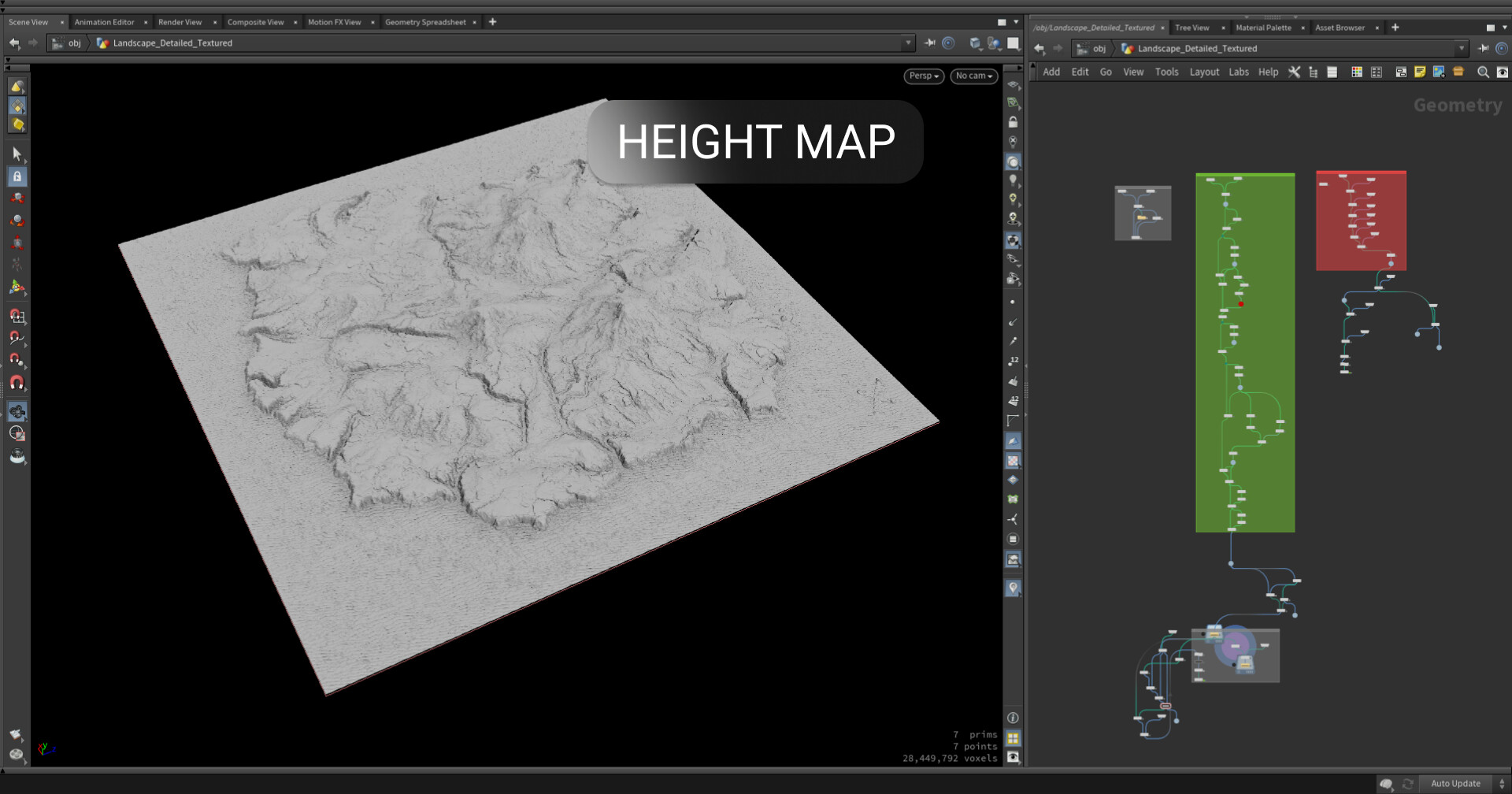Open the network editor color palette
The image size is (1512, 794).
pos(1356,72)
